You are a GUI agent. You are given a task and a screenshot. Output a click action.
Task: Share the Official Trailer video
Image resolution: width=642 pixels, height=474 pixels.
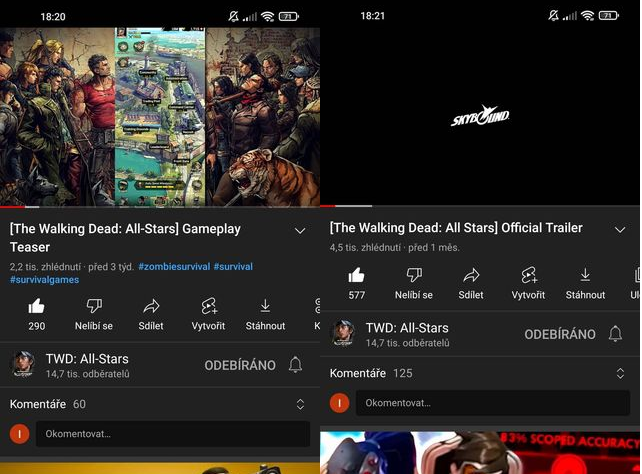click(471, 276)
